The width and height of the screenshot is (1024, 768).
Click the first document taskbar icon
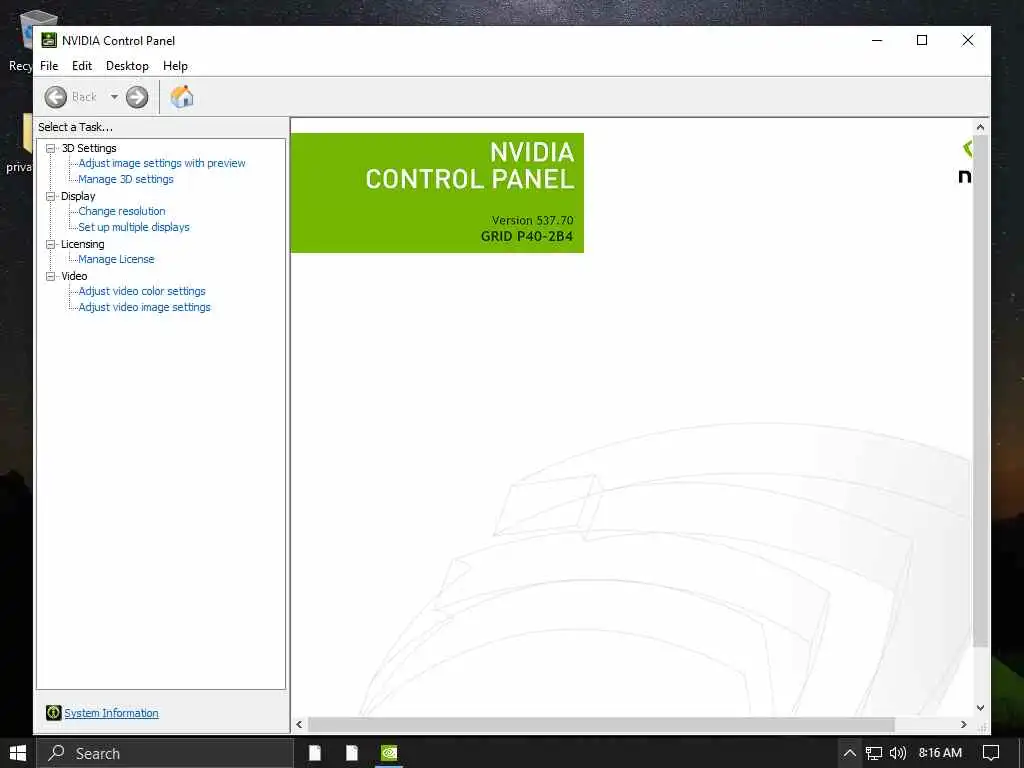click(315, 753)
